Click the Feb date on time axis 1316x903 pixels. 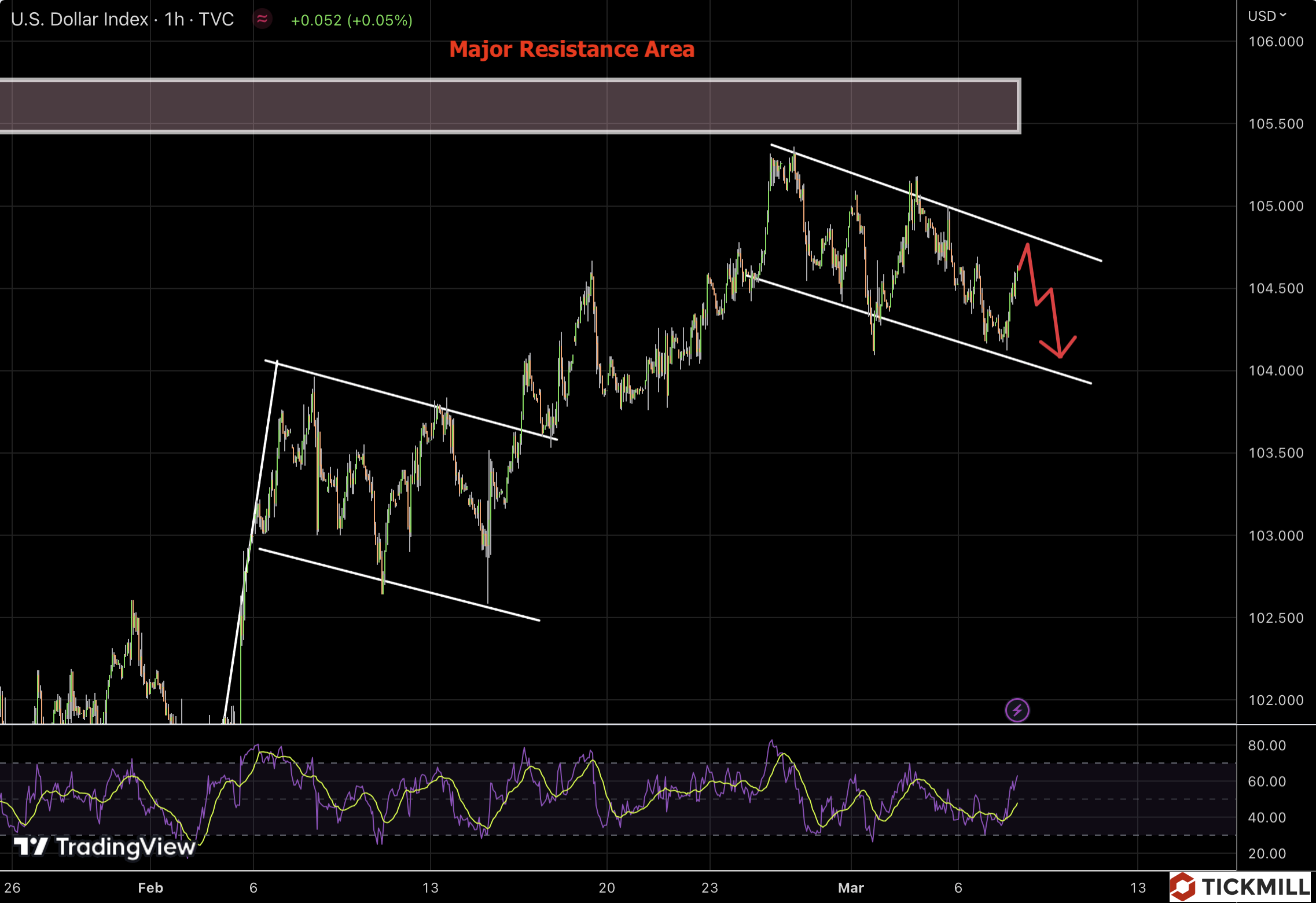pyautogui.click(x=150, y=887)
